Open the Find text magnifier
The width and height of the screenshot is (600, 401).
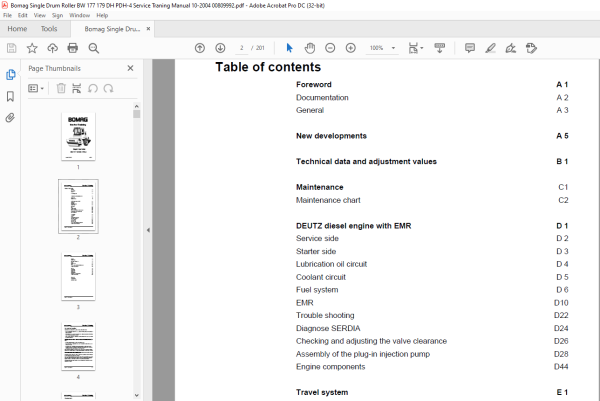point(94,48)
